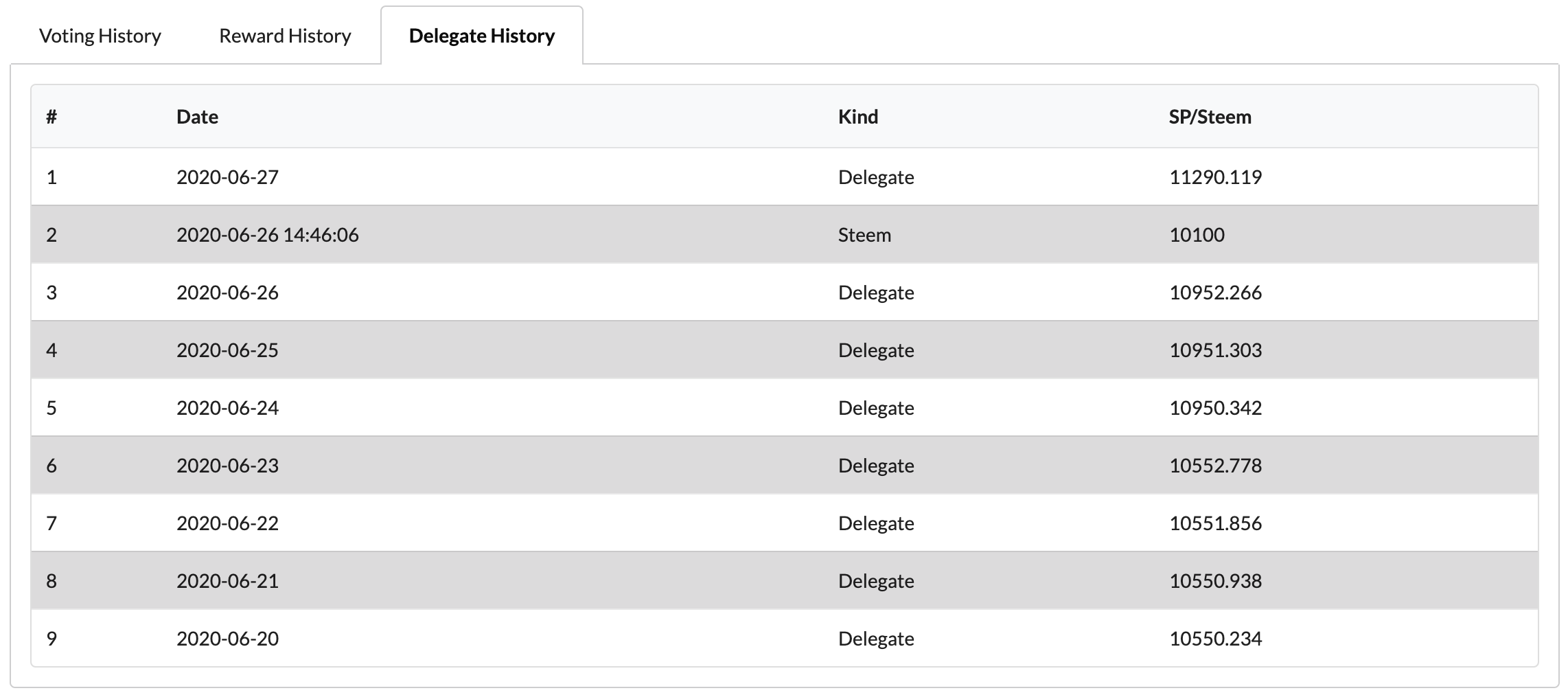Click the # column header
The width and height of the screenshot is (1568, 695).
click(51, 117)
